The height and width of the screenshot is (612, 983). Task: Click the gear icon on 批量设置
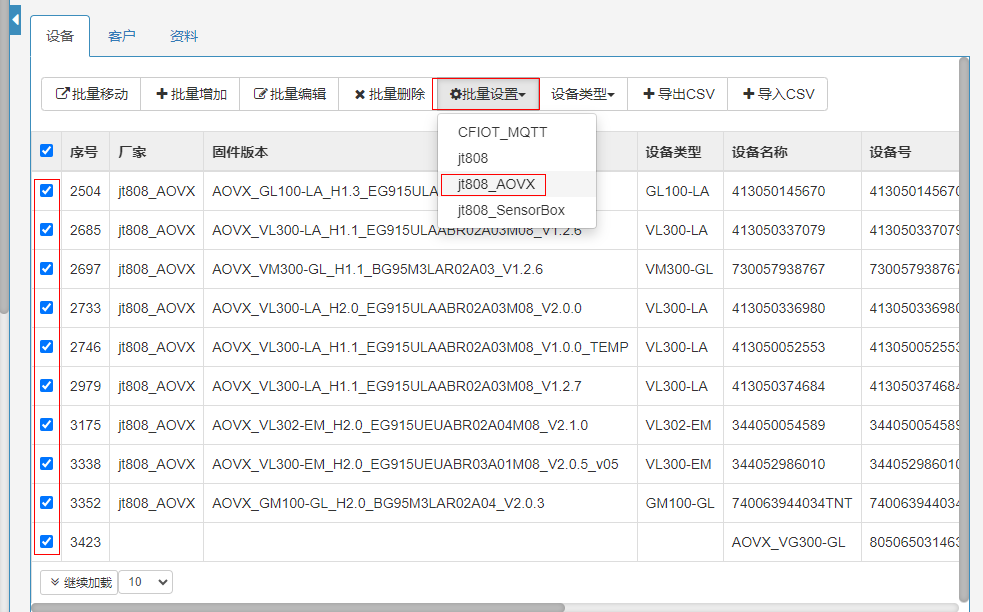click(455, 94)
